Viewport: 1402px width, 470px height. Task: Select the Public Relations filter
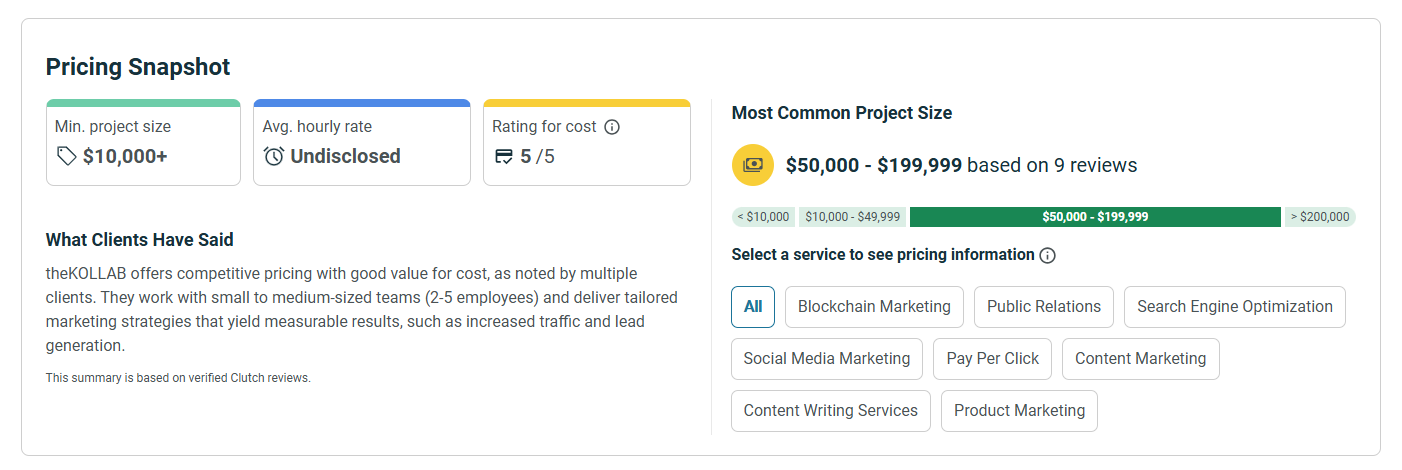coord(1044,307)
